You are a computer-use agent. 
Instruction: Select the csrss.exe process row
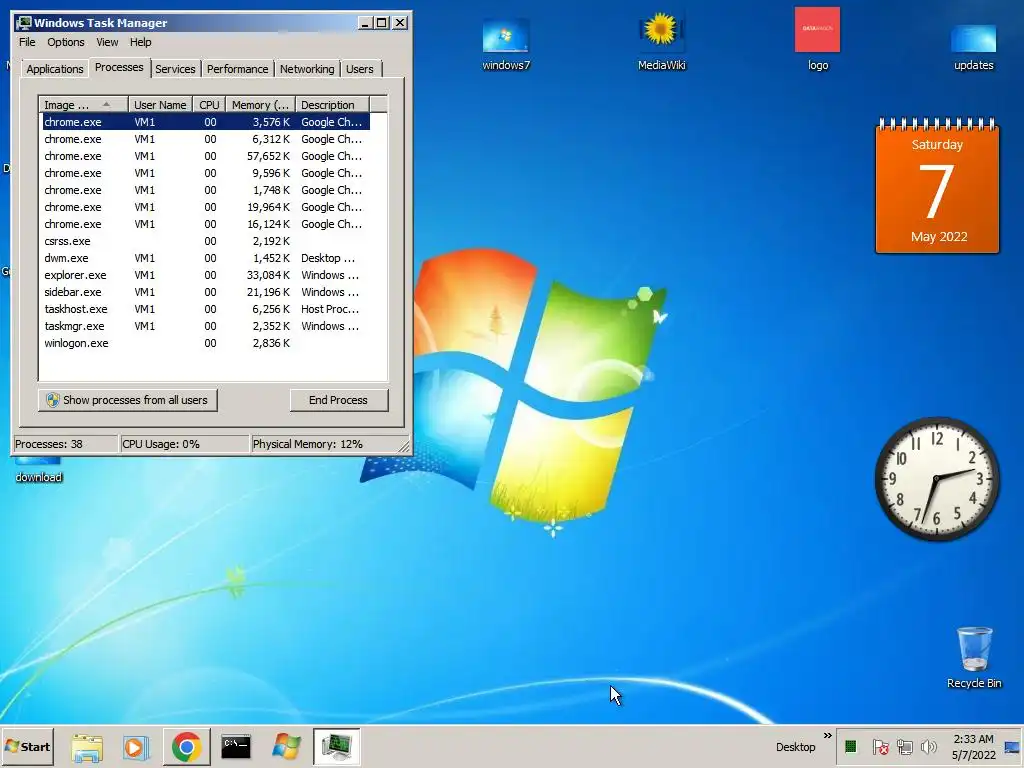(x=206, y=241)
